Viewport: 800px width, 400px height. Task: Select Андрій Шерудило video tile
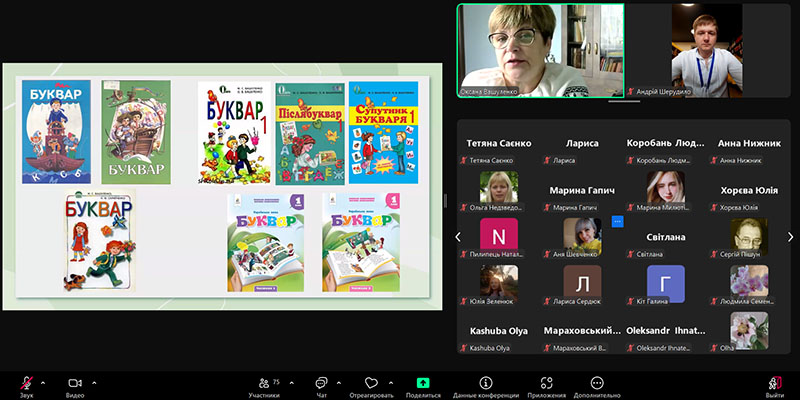[707, 51]
